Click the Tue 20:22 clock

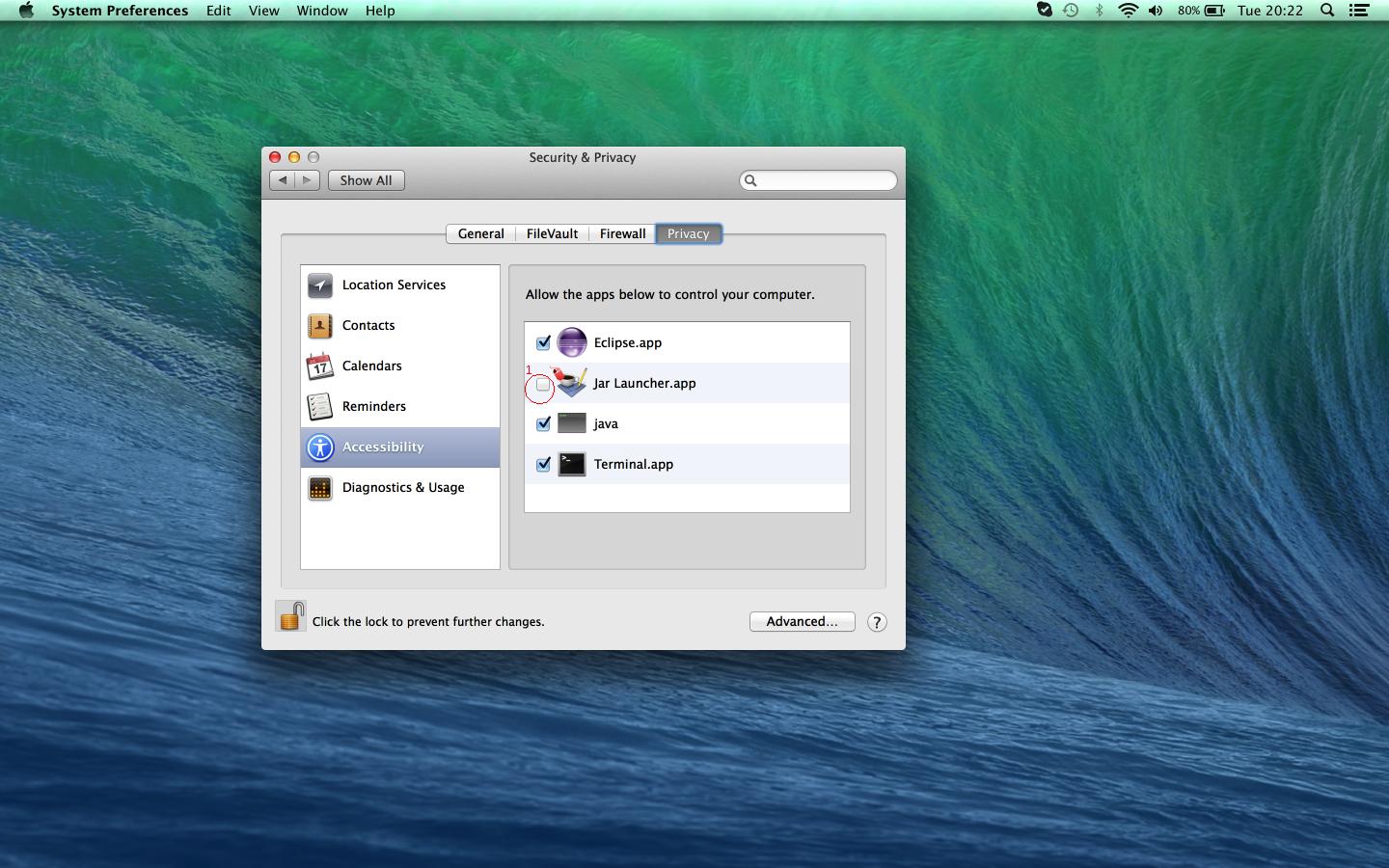click(x=1270, y=11)
